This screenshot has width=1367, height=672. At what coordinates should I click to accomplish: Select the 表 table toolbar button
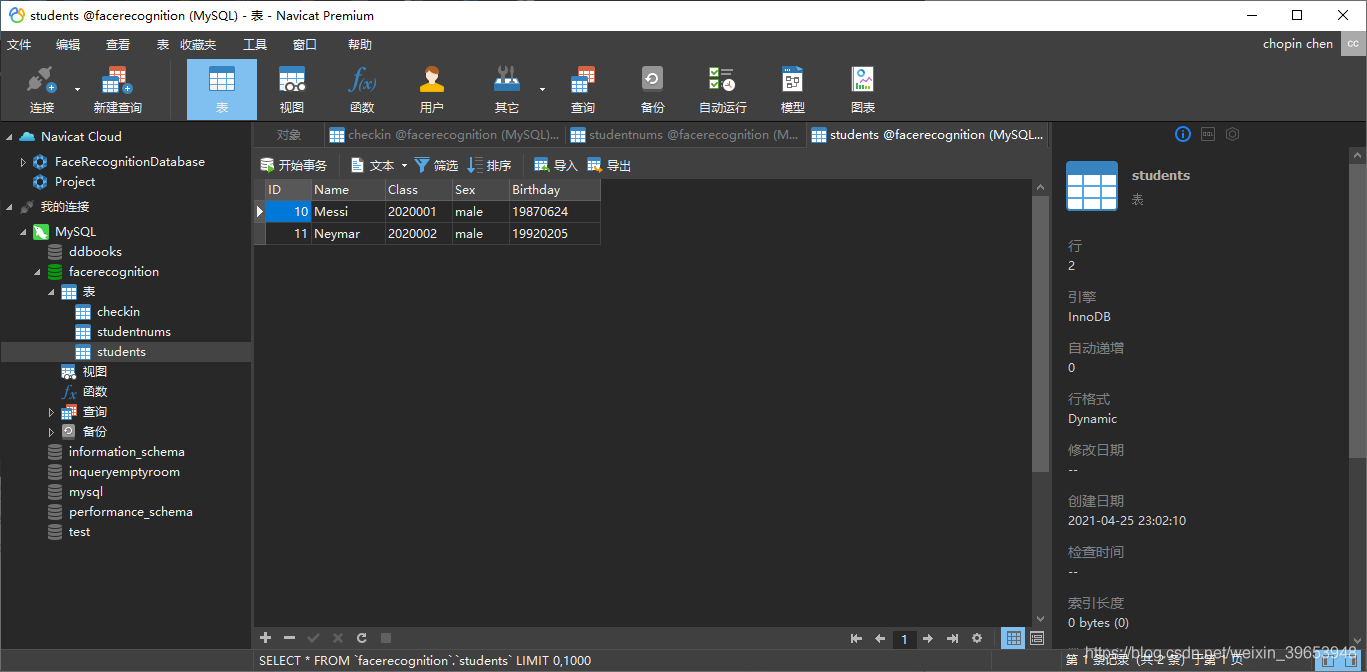(222, 90)
